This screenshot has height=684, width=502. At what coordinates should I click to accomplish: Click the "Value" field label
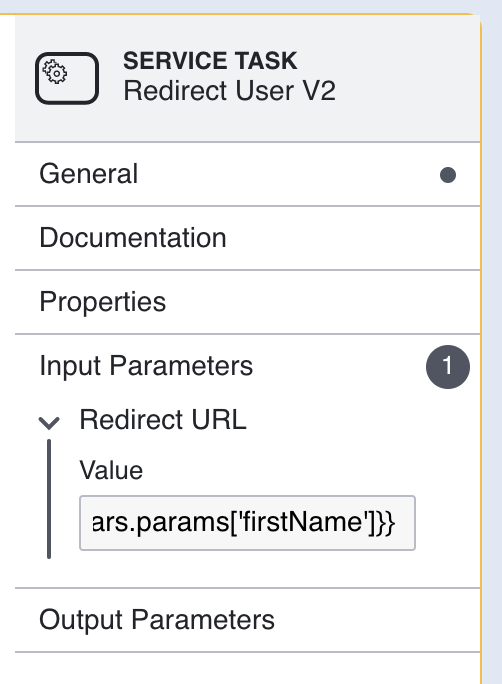click(111, 470)
